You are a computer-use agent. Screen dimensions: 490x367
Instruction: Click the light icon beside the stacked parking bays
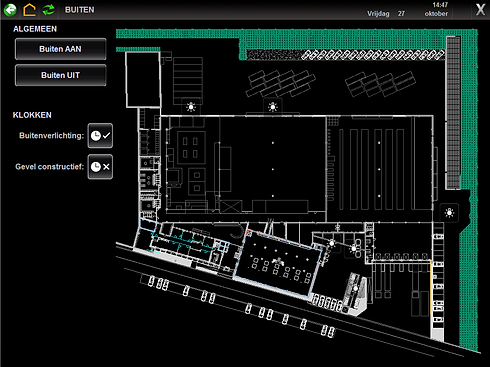[191, 107]
